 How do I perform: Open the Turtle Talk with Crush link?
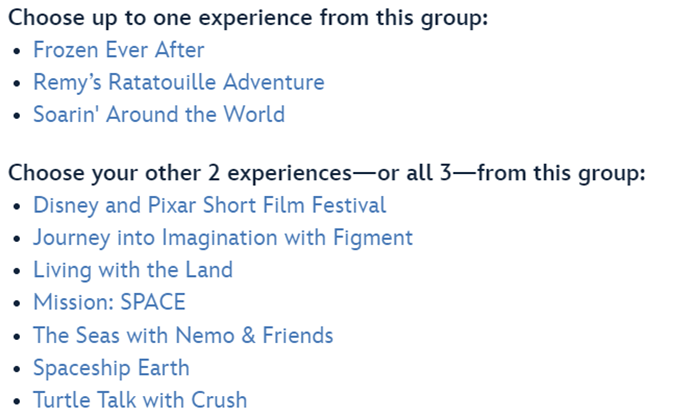click(139, 400)
